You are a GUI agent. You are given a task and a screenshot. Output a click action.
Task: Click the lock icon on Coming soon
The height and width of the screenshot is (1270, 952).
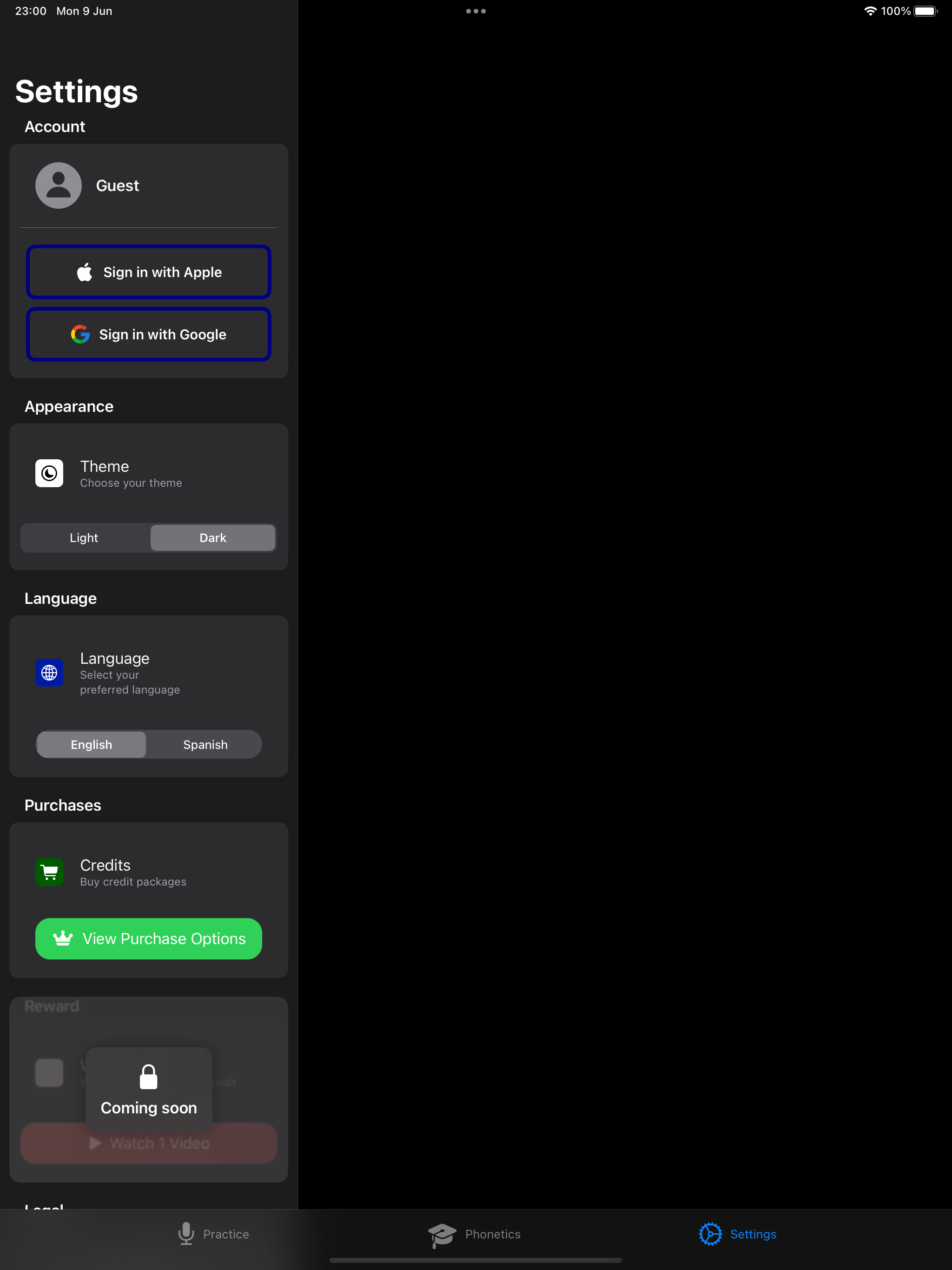(x=149, y=1077)
